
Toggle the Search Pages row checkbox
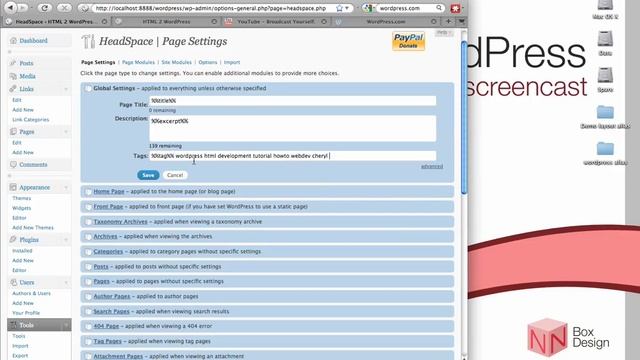[x=88, y=311]
